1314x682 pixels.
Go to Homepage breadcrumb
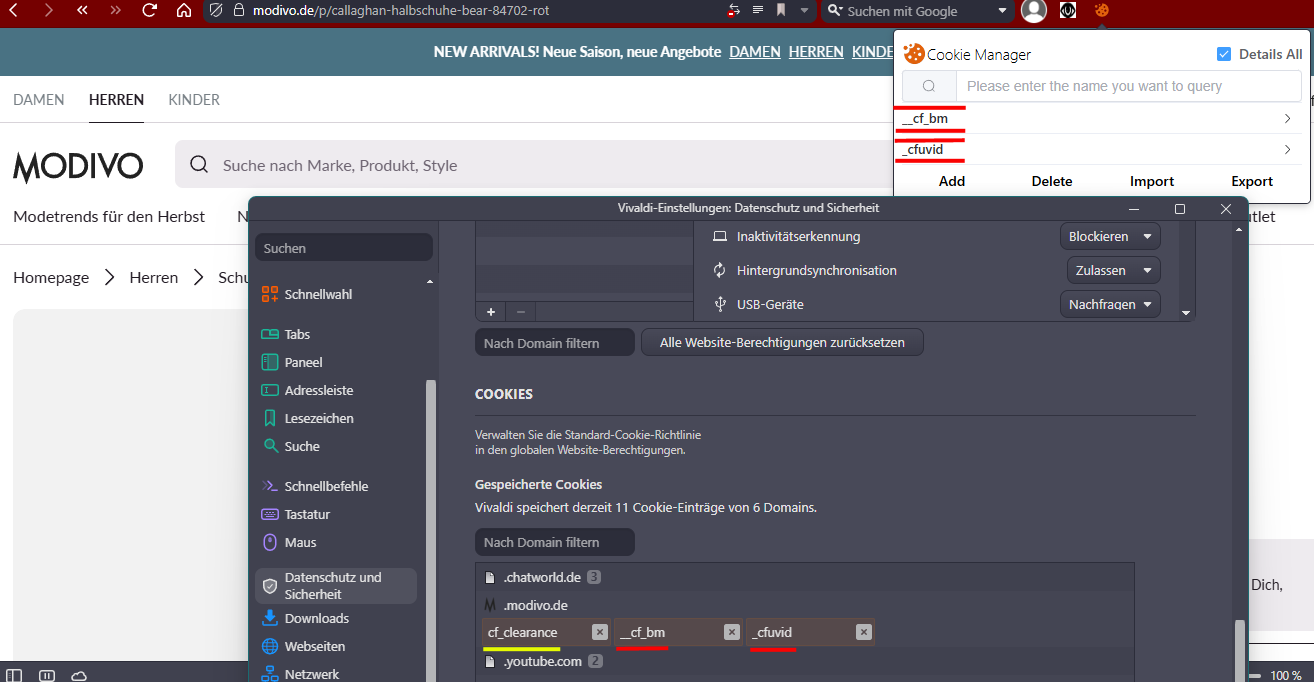click(x=51, y=277)
